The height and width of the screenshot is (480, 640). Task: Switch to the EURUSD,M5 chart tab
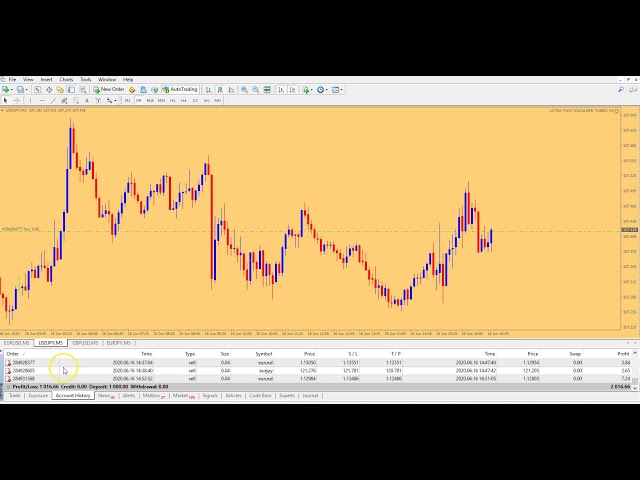click(18, 343)
